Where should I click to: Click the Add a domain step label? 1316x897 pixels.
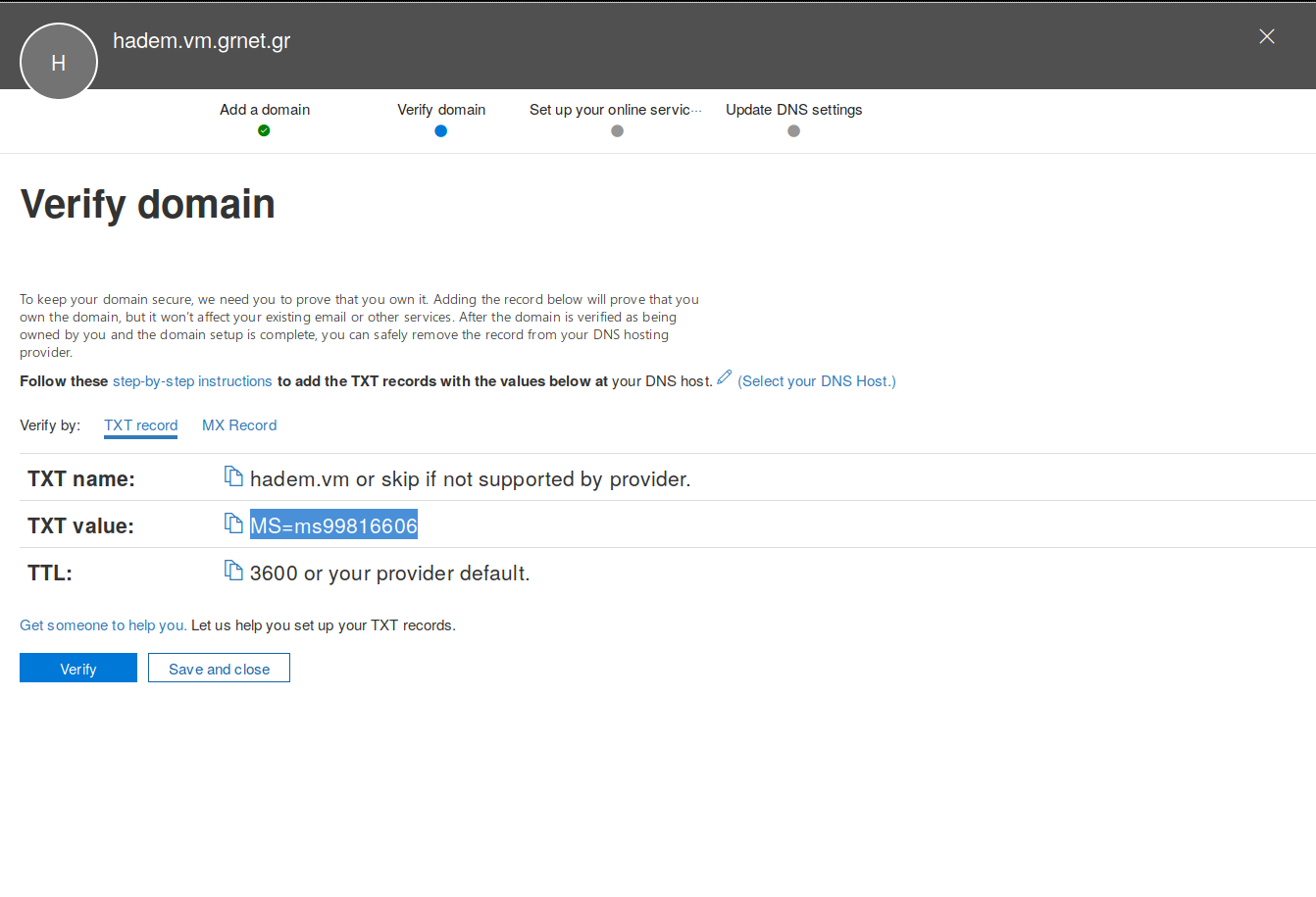pyautogui.click(x=265, y=110)
